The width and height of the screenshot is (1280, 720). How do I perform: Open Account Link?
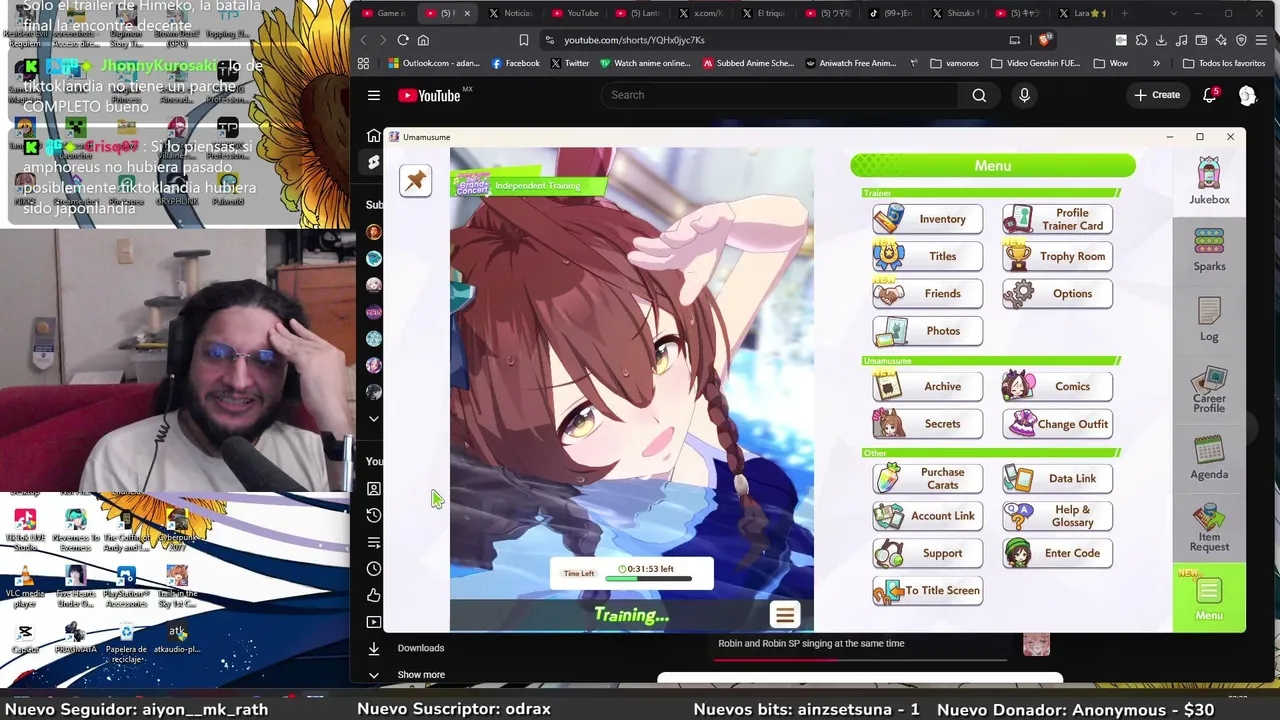click(927, 516)
